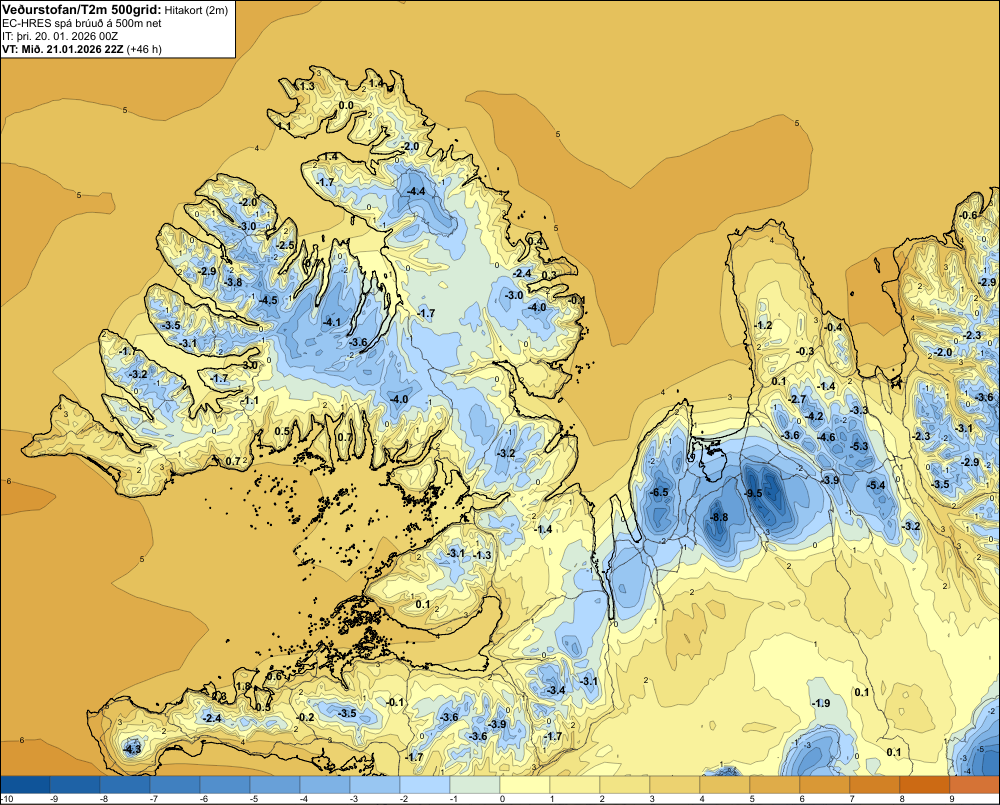Click the -5.3 temperature label
The height and width of the screenshot is (805, 1000).
(860, 446)
